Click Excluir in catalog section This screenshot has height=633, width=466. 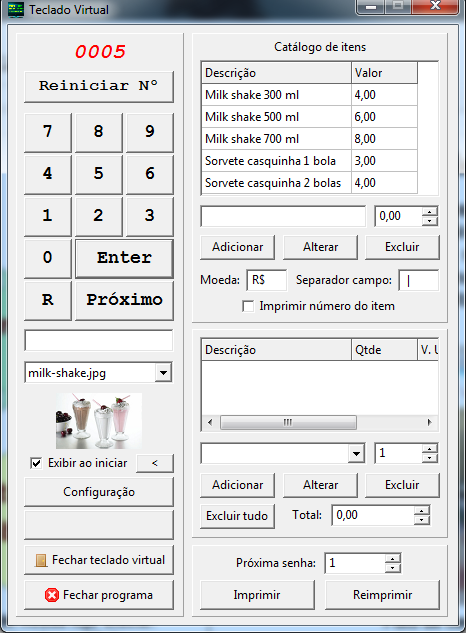point(402,247)
